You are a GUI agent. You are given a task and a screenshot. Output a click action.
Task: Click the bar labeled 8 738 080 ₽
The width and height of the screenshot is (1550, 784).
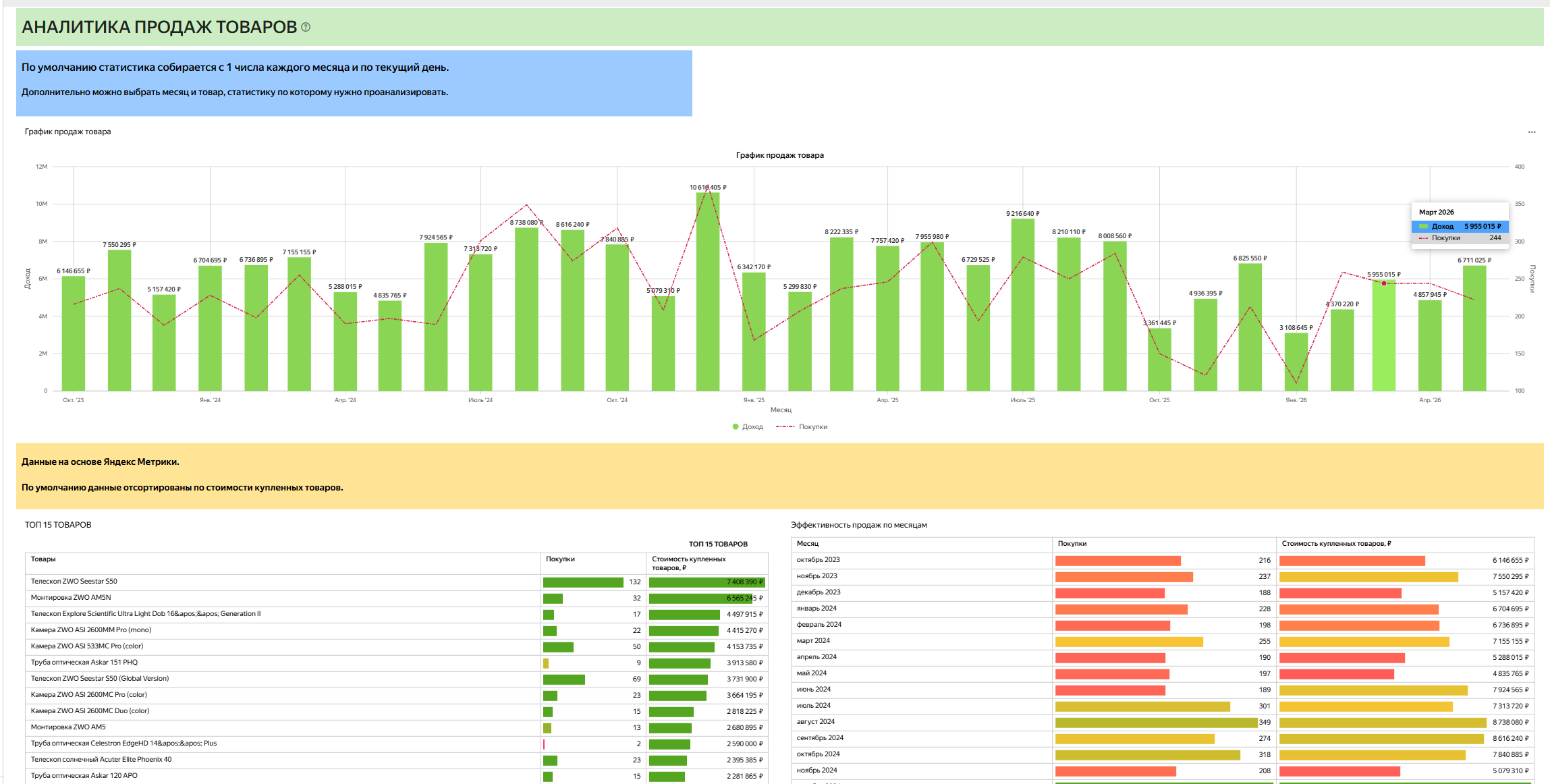pyautogui.click(x=526, y=309)
